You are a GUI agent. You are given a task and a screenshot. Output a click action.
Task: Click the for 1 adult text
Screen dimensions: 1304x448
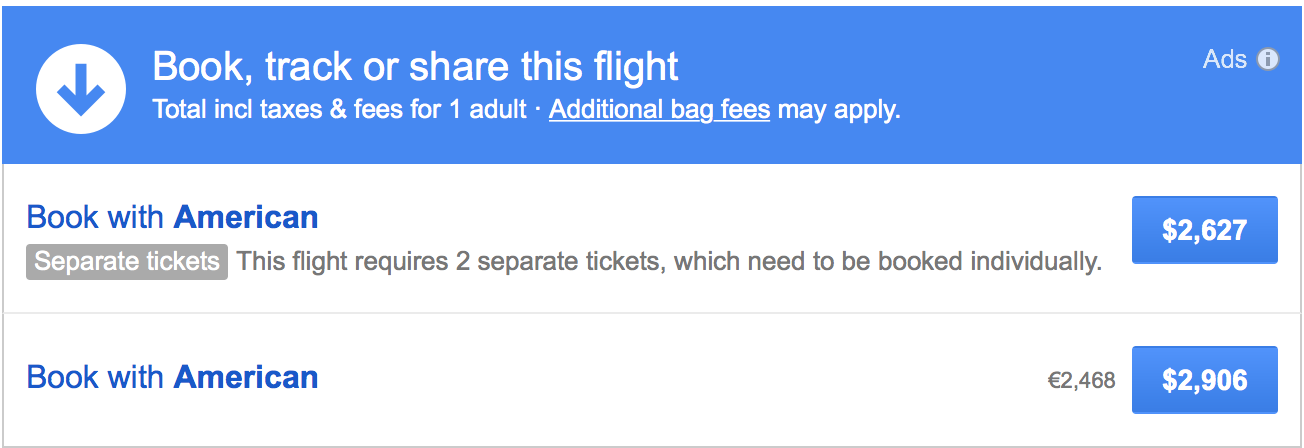coord(469,109)
